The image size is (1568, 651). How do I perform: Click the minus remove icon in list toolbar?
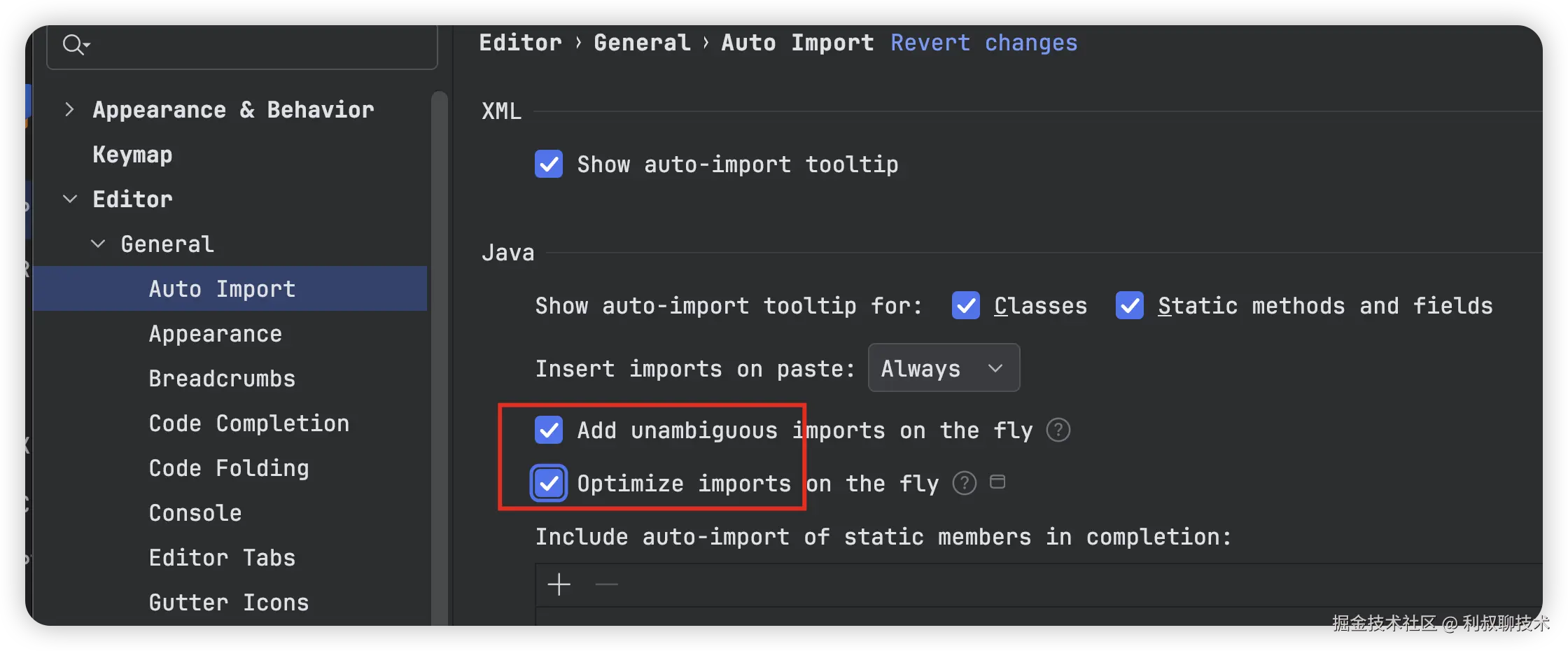(606, 584)
